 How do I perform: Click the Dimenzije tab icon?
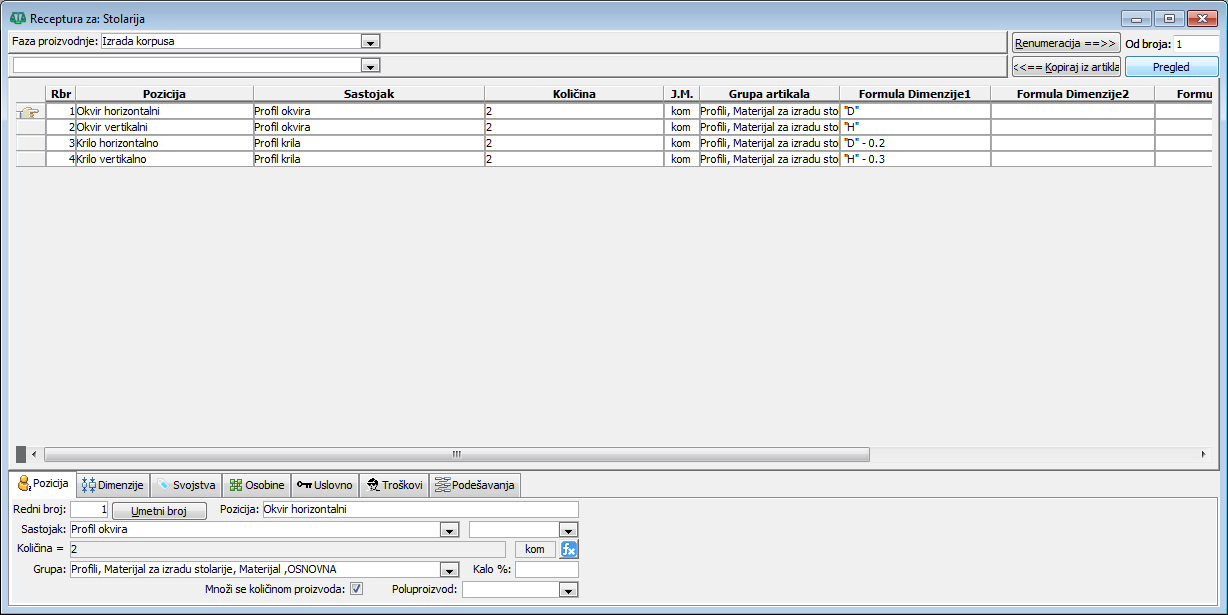click(x=88, y=486)
